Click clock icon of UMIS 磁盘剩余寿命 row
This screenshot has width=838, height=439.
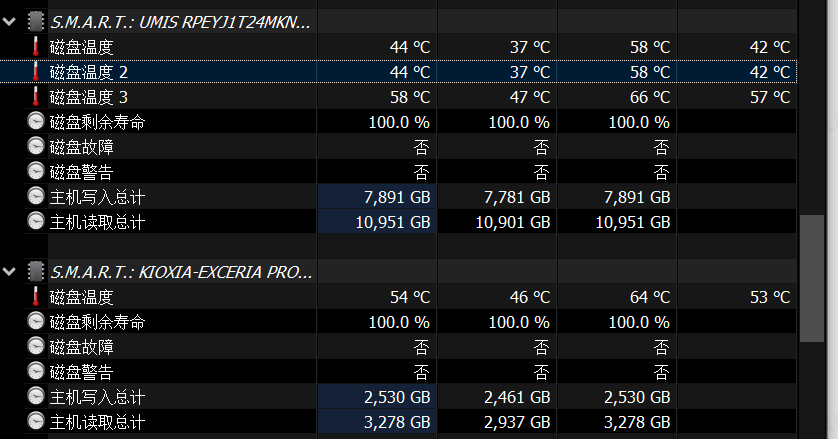36,122
